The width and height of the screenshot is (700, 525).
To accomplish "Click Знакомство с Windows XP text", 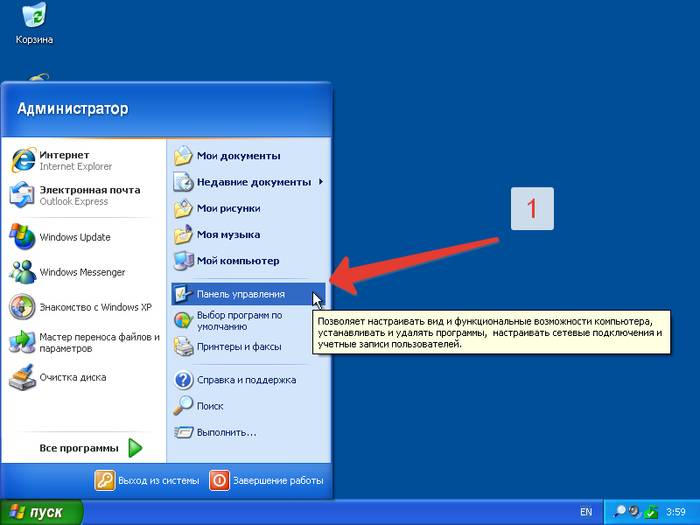I will tap(96, 307).
